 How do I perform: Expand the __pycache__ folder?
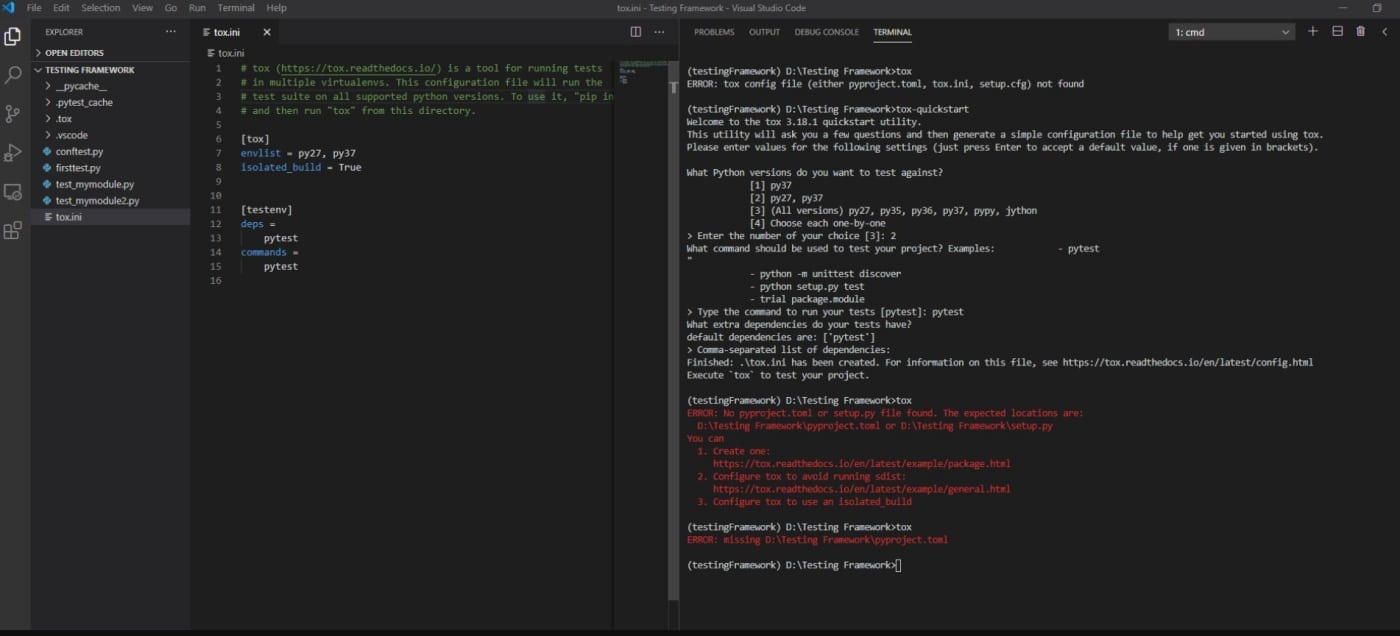pos(110,86)
